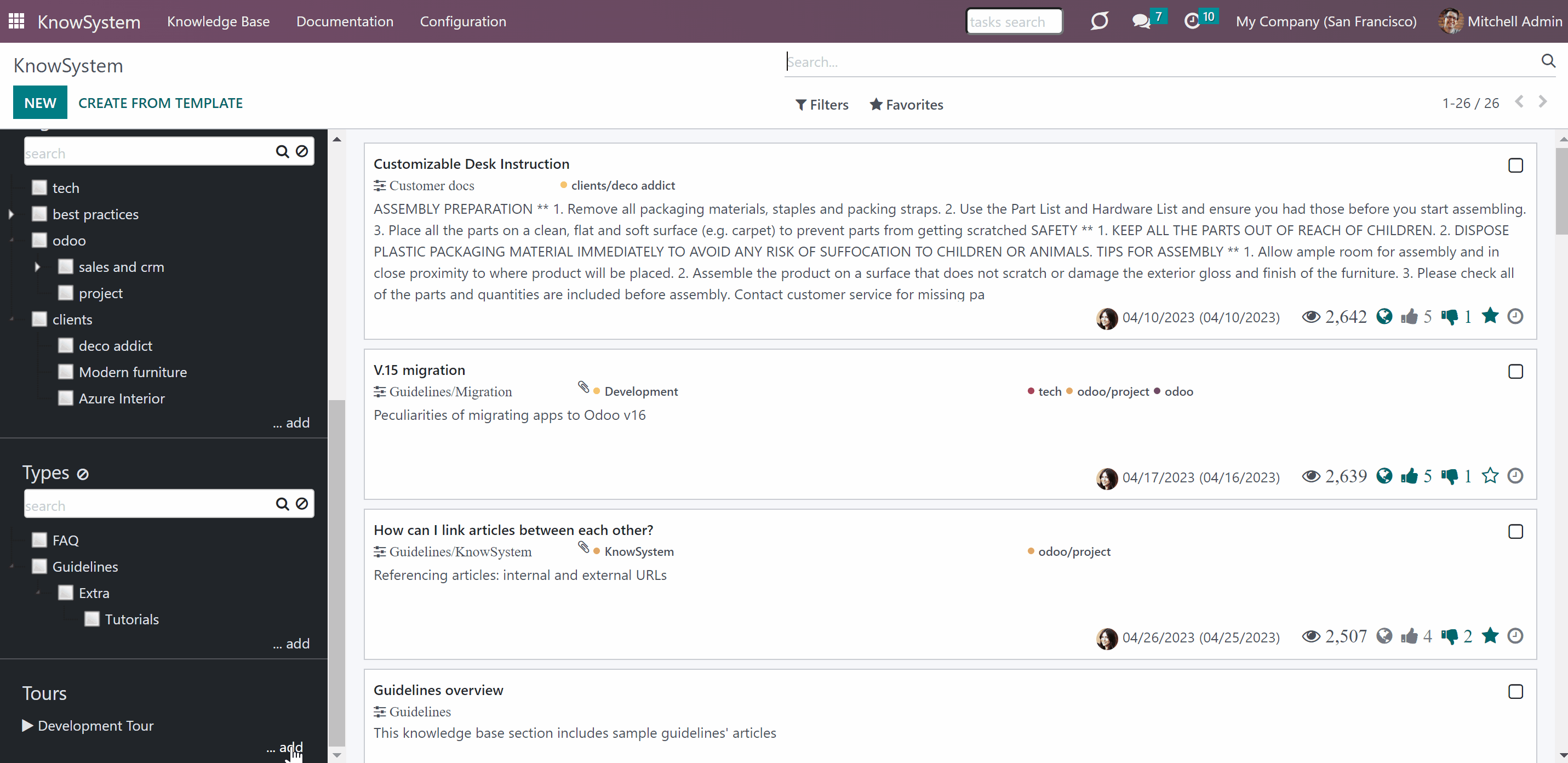Open the Mitchell Admin user menu
The height and width of the screenshot is (763, 1568).
click(1500, 21)
